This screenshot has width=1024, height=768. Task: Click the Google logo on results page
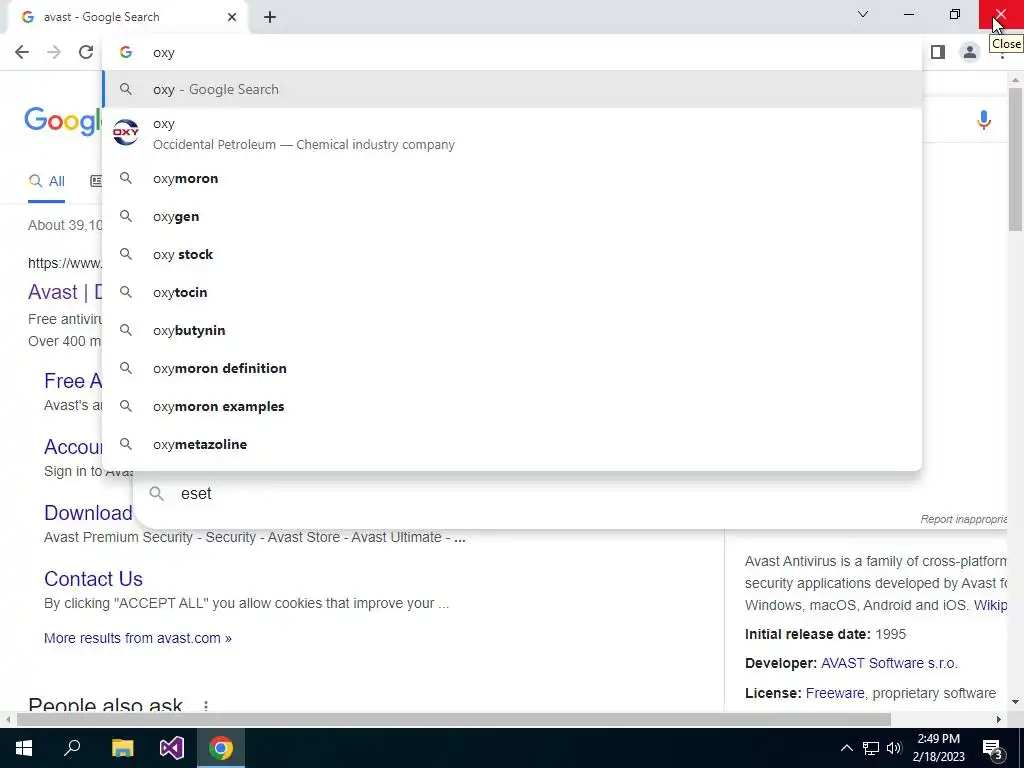tap(63, 121)
